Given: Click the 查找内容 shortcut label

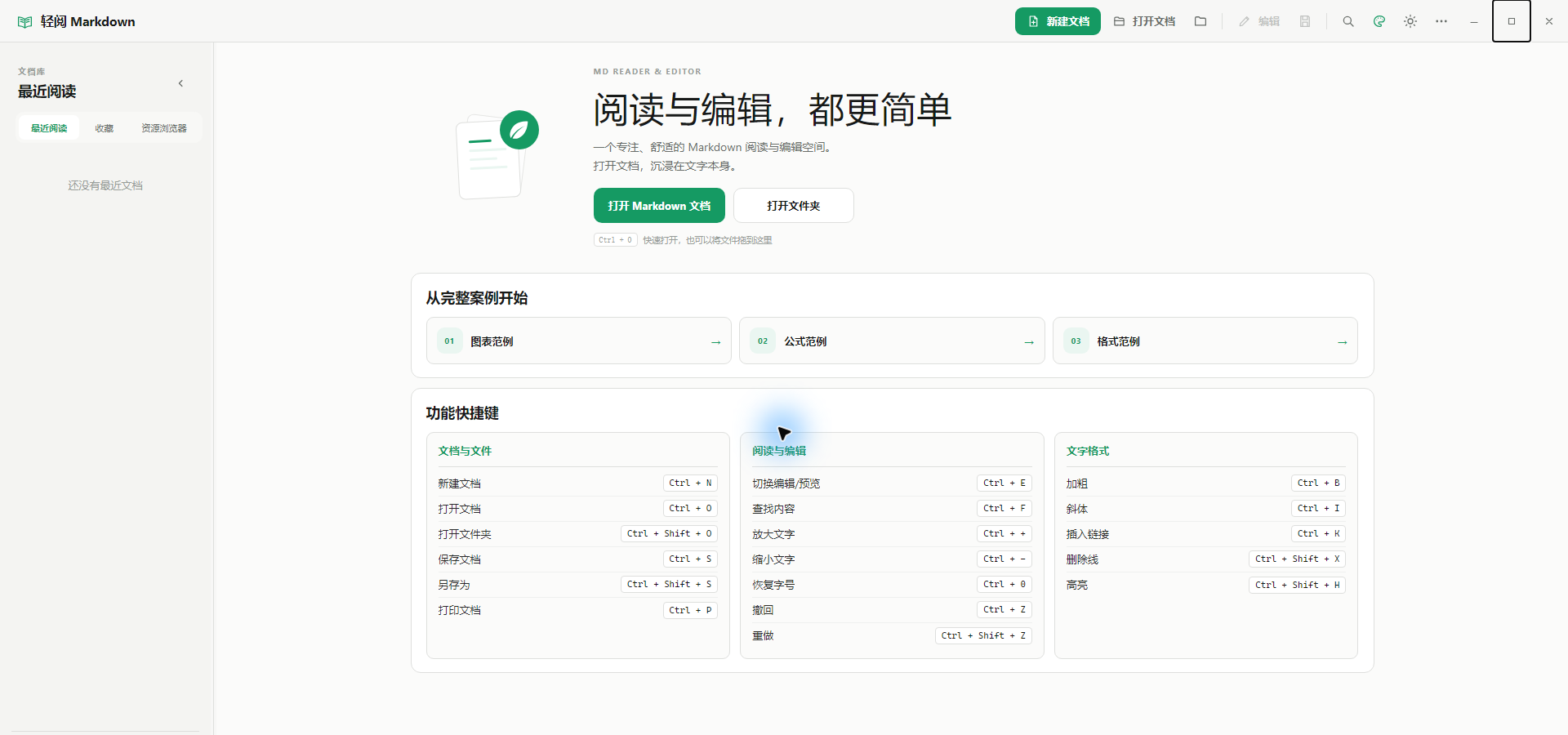Looking at the screenshot, I should 773,509.
